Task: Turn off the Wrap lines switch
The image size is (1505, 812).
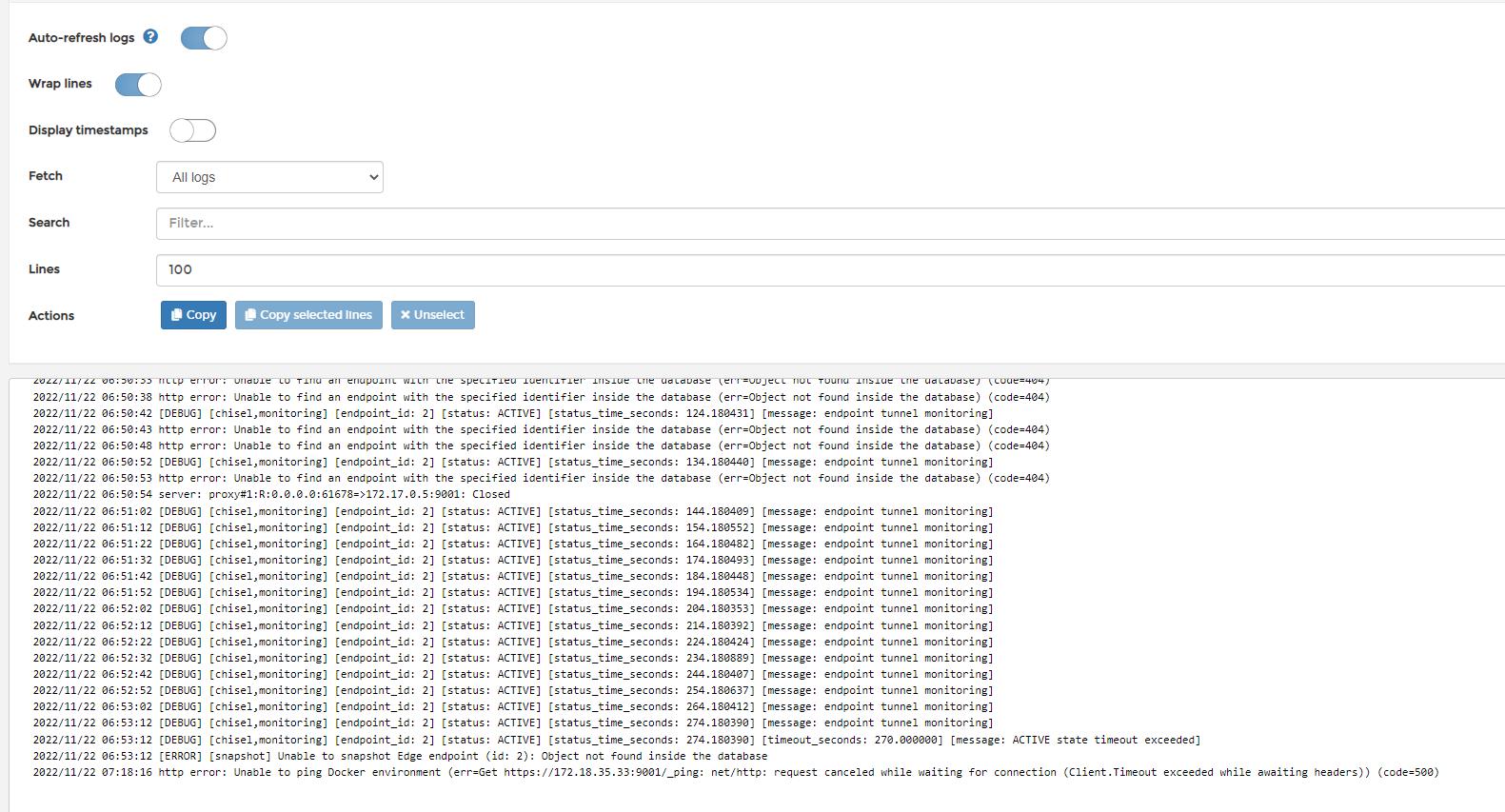Action: pyautogui.click(x=138, y=85)
